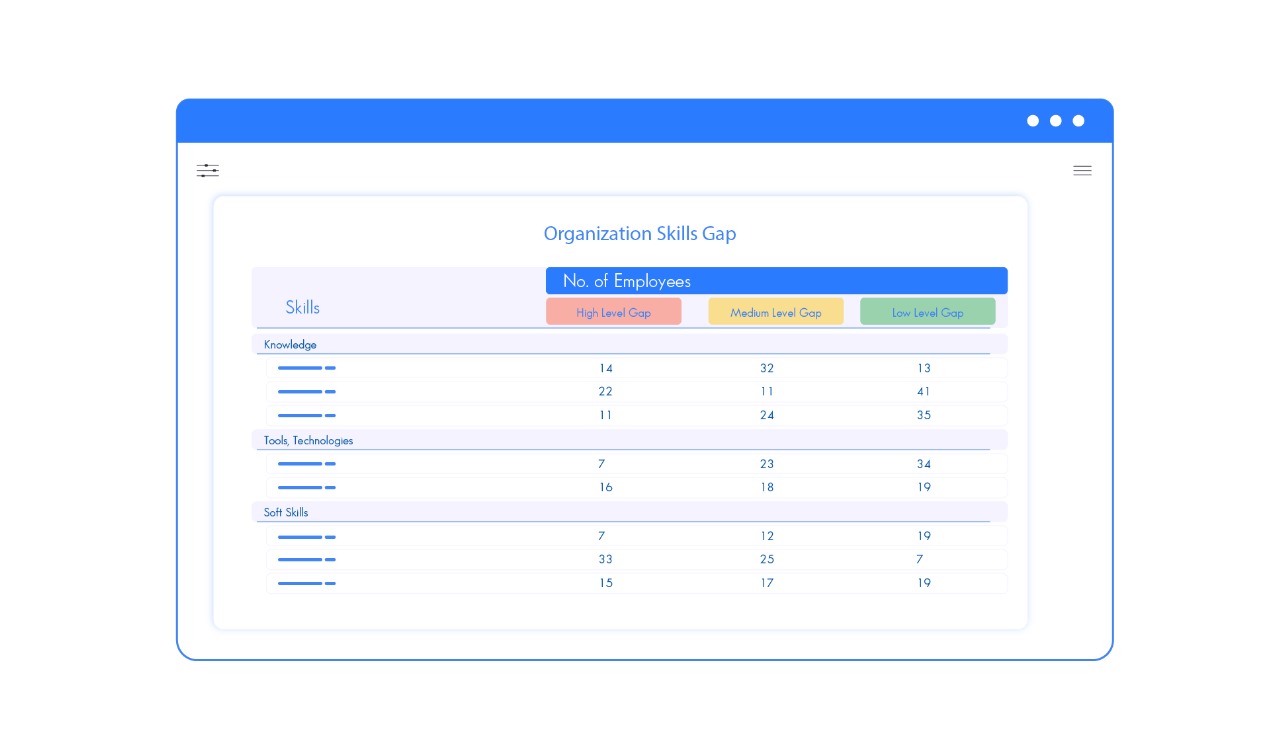Image resolution: width=1280 pixels, height=737 pixels.
Task: Open the hamburger menu icon
Action: 1082,171
